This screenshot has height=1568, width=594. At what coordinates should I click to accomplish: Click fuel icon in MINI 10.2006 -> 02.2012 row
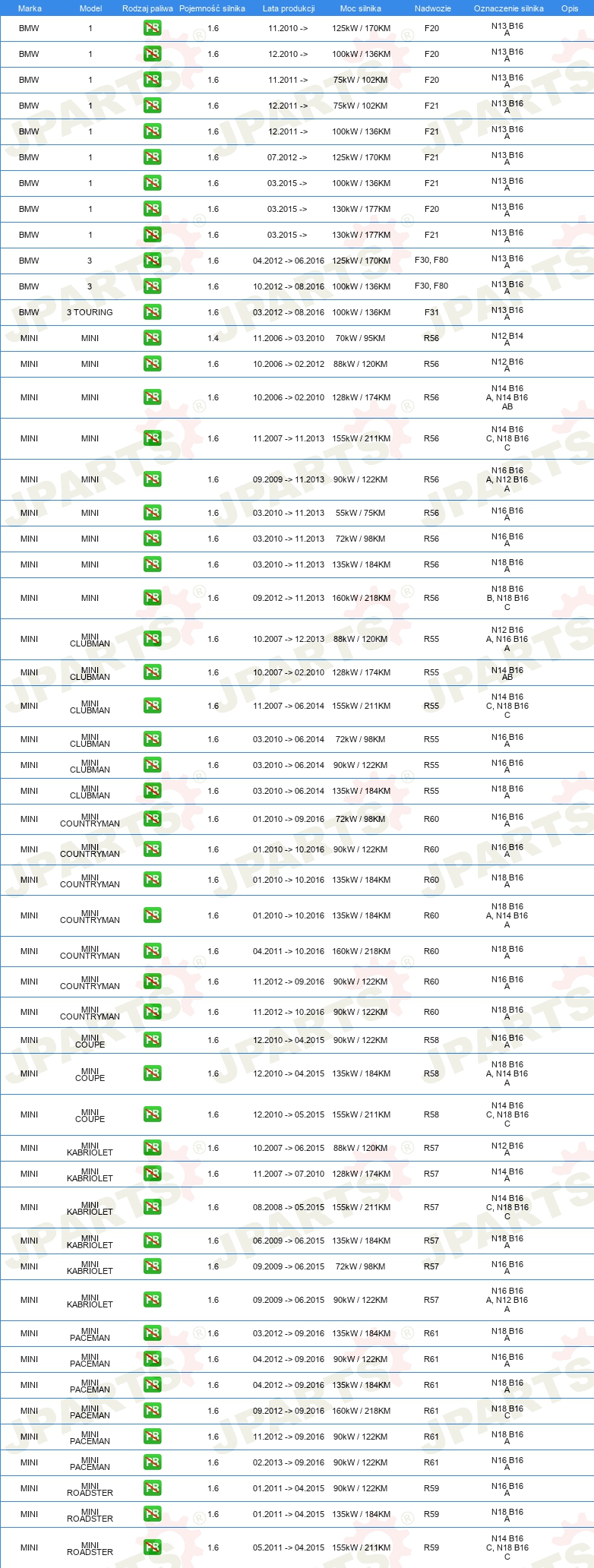pyautogui.click(x=152, y=365)
